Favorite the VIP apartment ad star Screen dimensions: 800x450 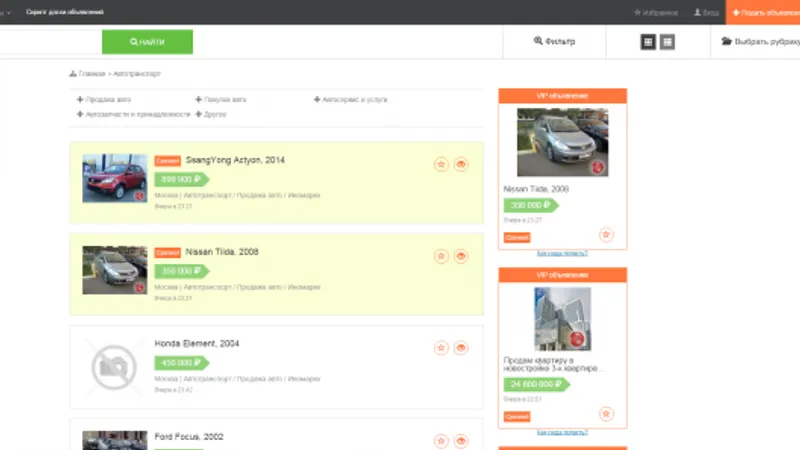606,414
